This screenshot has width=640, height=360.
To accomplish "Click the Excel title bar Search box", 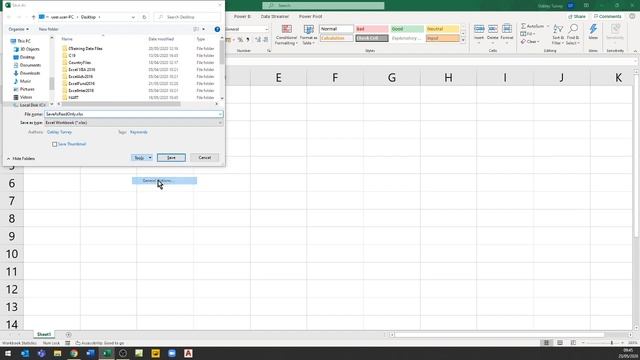I will pyautogui.click(x=323, y=5).
